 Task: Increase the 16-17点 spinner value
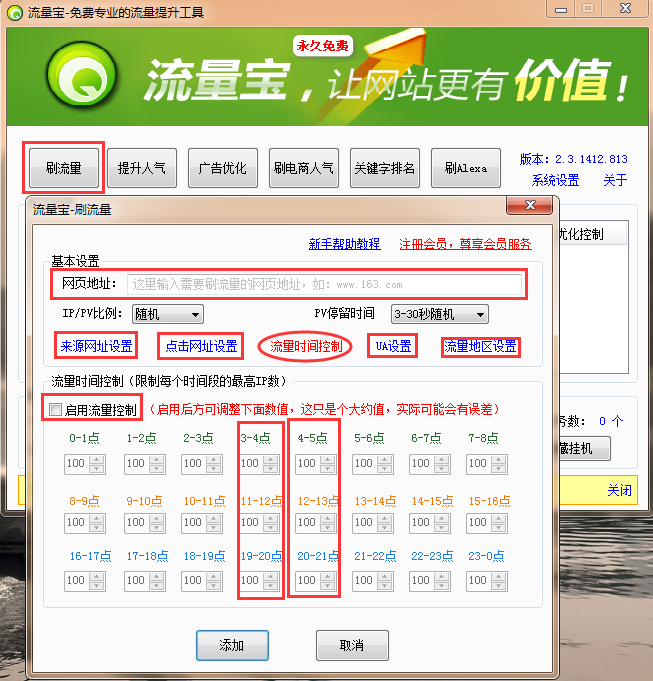(97, 576)
